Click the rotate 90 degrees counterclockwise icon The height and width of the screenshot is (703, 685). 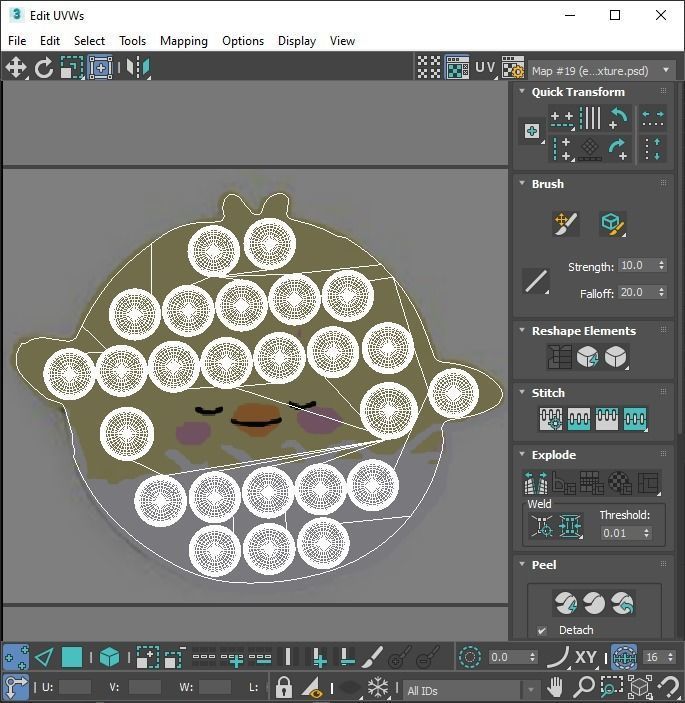[619, 118]
